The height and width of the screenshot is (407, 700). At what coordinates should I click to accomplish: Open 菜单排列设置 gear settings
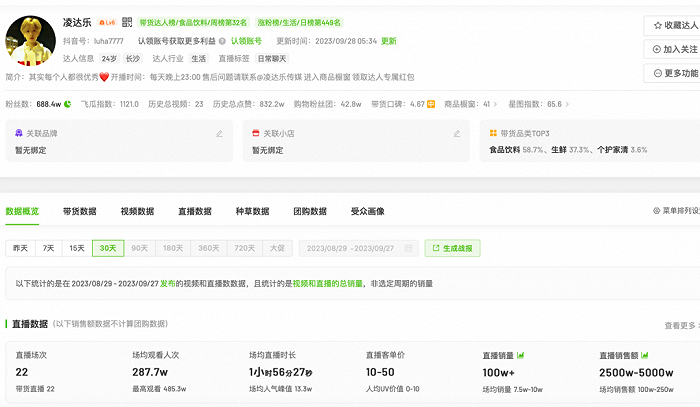(x=656, y=211)
